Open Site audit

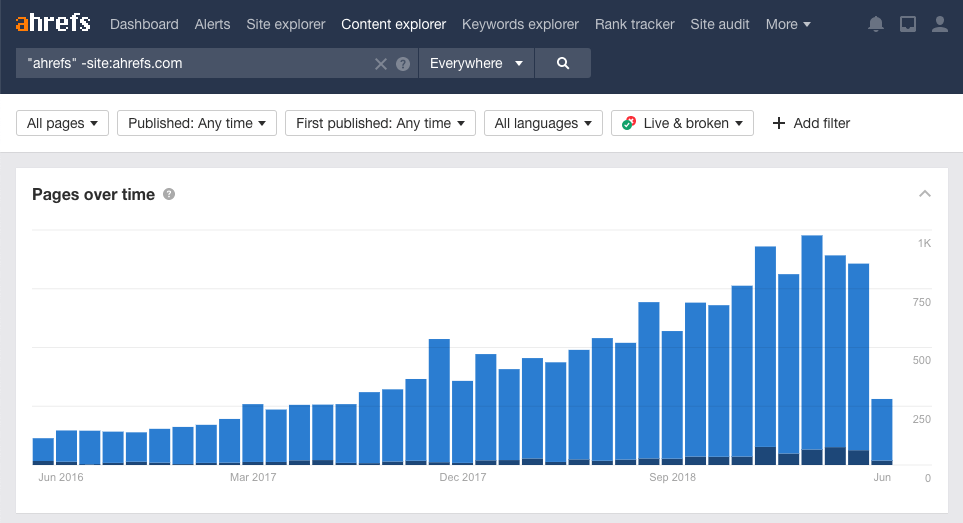click(x=720, y=24)
